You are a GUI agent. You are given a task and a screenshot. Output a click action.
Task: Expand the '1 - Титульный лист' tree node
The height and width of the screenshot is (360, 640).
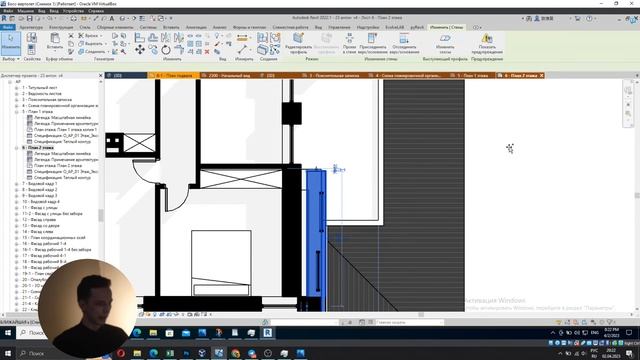(17, 87)
